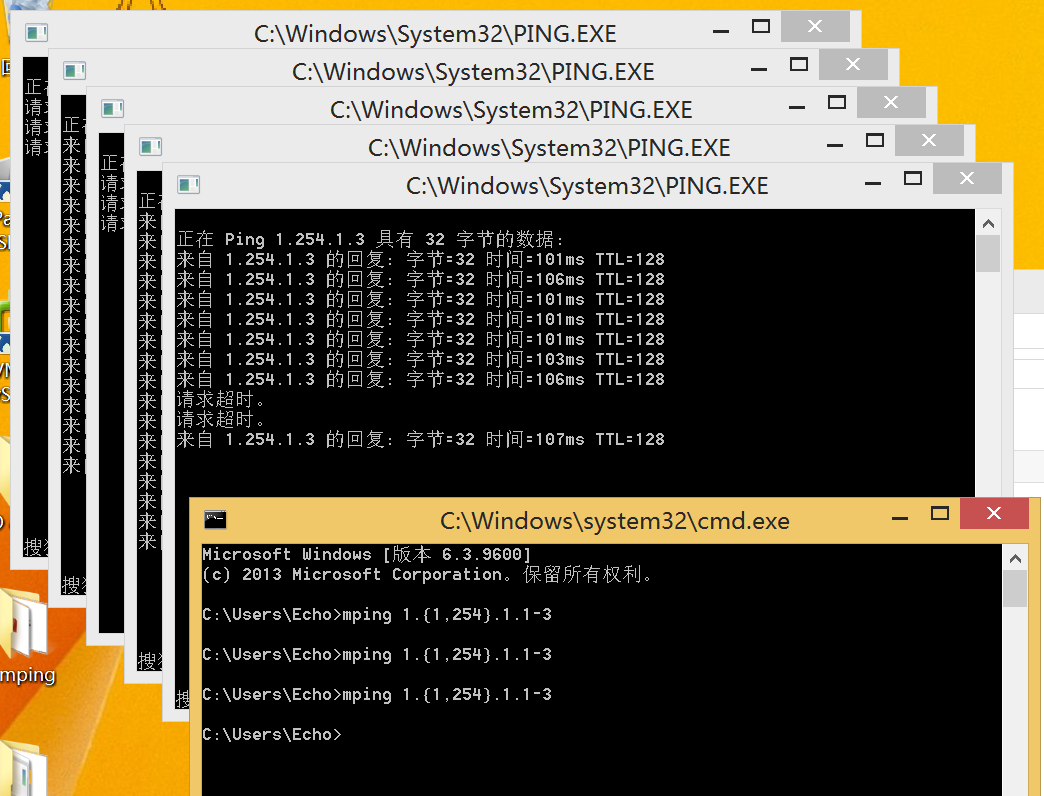Click the cmd.exe title bar text
The width and height of the screenshot is (1044, 796).
click(615, 520)
